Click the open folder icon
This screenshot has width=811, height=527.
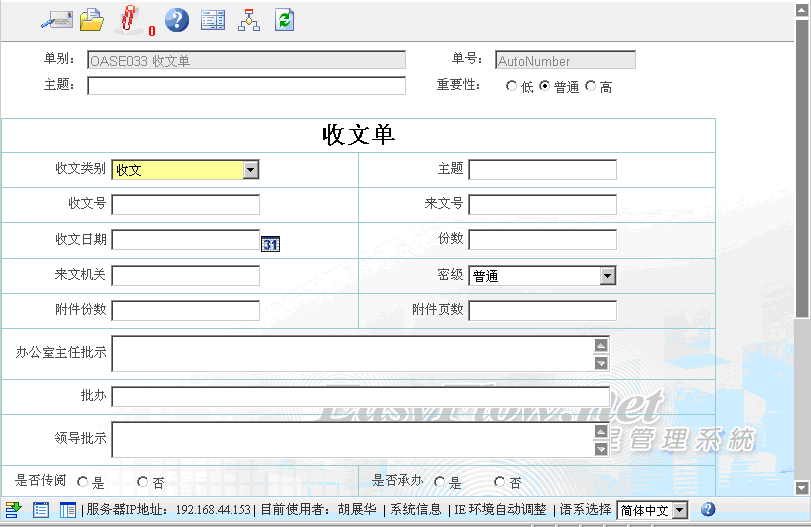pos(92,19)
